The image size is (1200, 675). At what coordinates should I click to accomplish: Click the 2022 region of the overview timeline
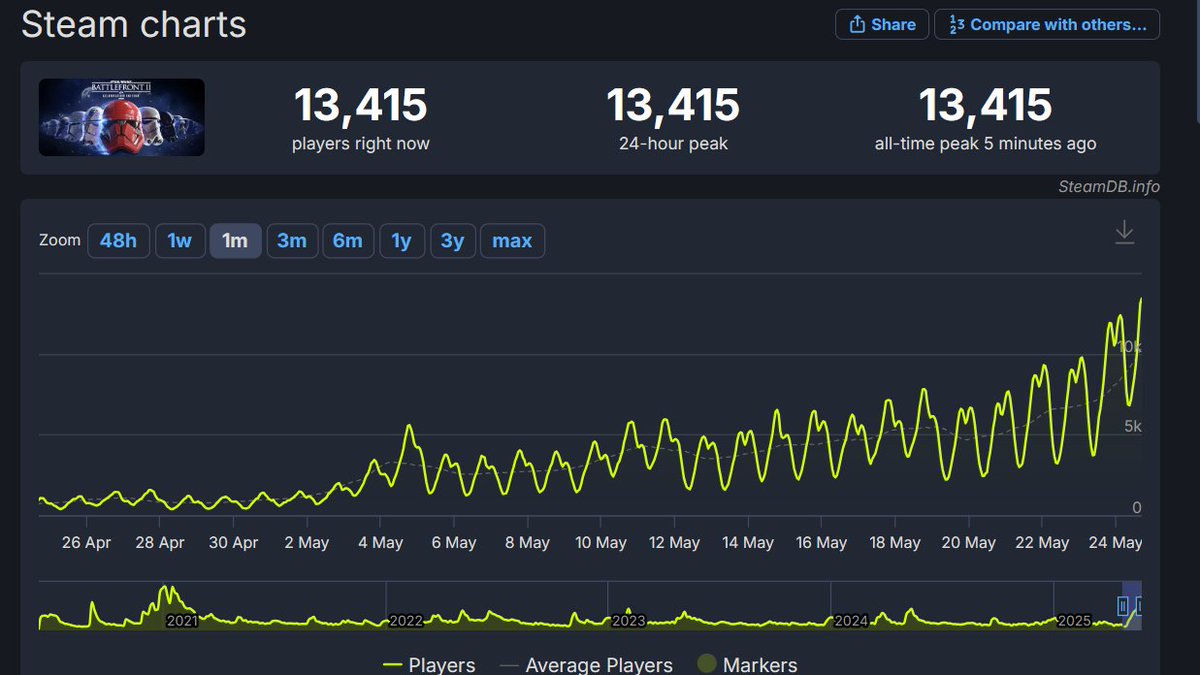(x=405, y=620)
